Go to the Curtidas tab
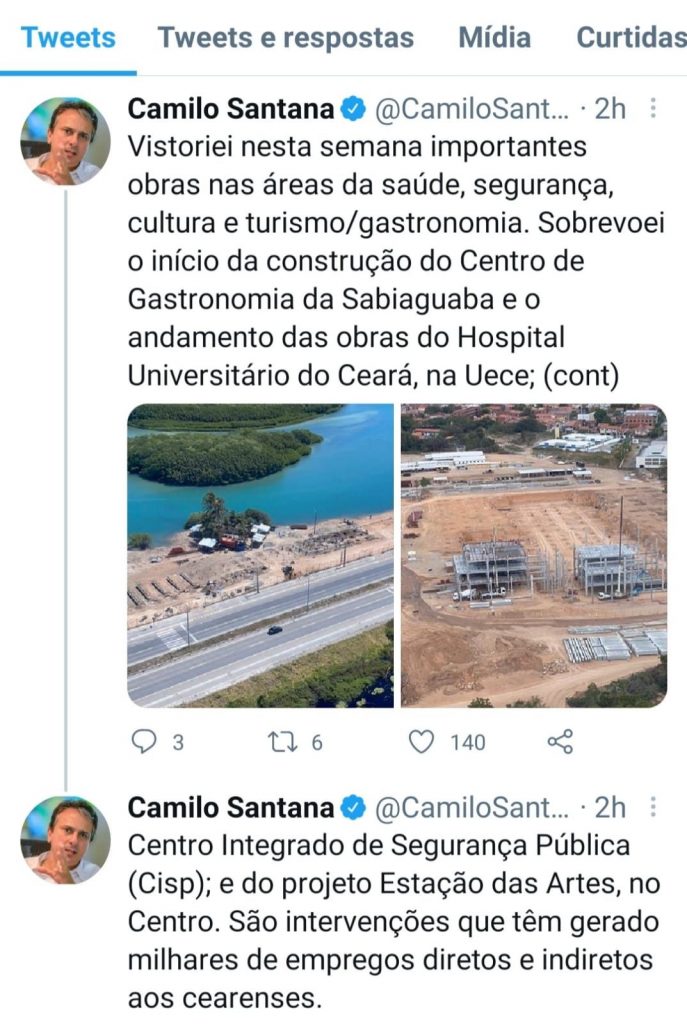Image resolution: width=687 pixels, height=1024 pixels. click(x=630, y=38)
